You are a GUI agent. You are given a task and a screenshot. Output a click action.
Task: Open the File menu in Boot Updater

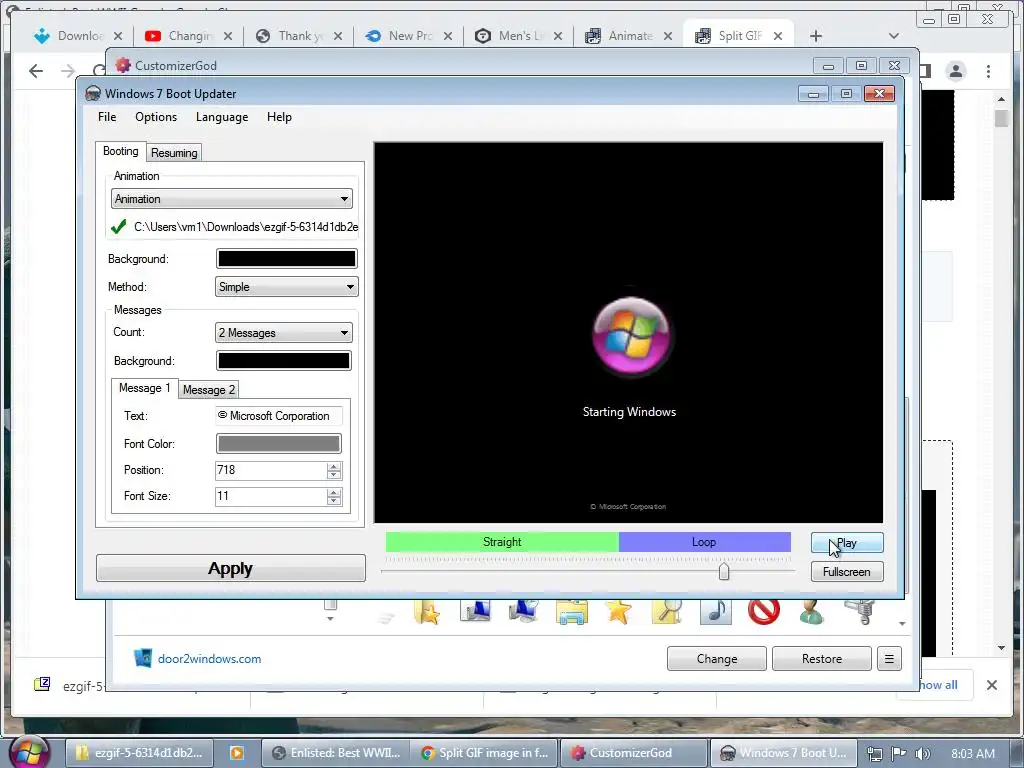[x=107, y=117]
